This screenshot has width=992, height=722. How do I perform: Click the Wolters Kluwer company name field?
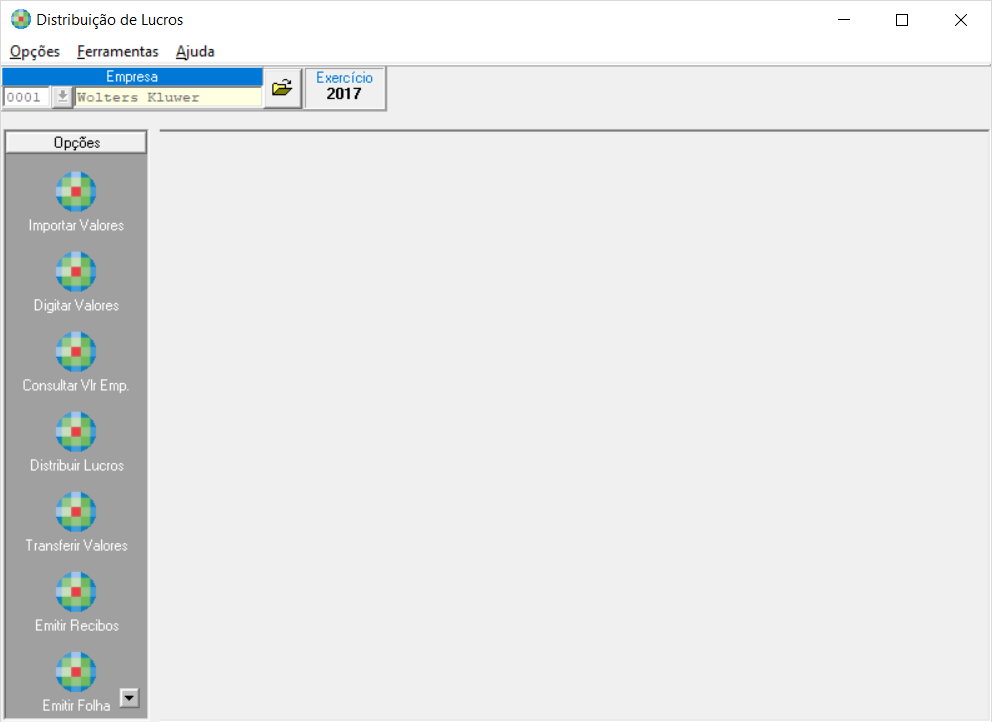(168, 97)
